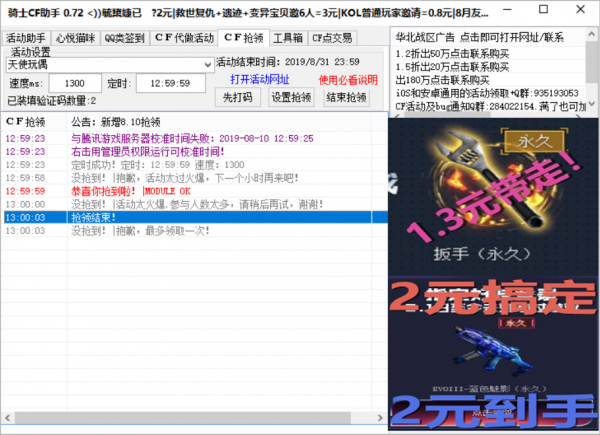This screenshot has height=435, width=600.
Task: Click the 公告: 新增8.10抢领 column header
Action: point(218,122)
